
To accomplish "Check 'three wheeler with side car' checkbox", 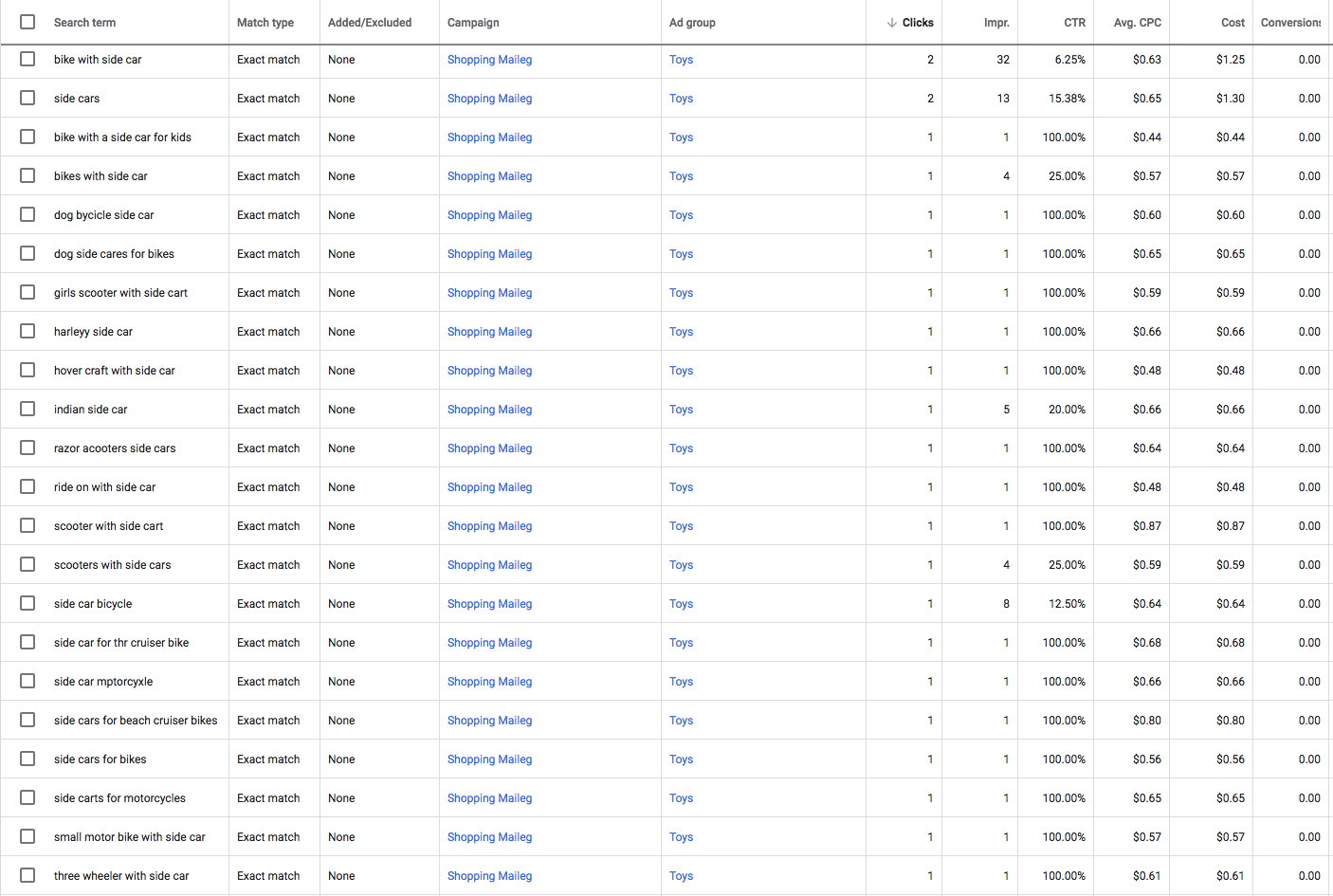I will point(27,875).
